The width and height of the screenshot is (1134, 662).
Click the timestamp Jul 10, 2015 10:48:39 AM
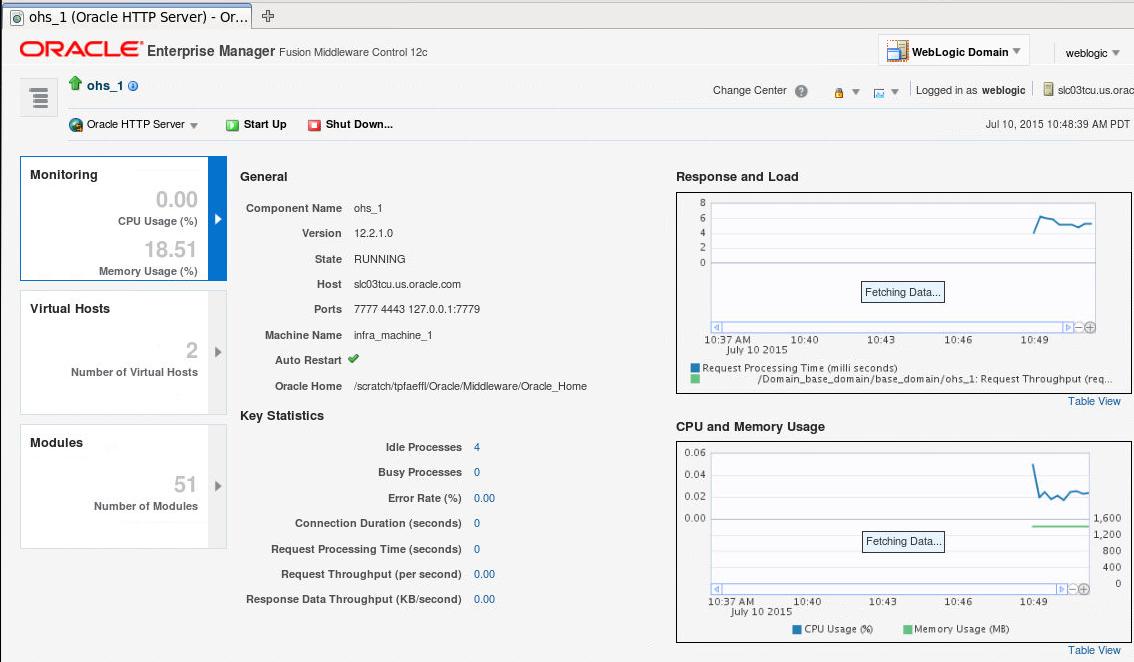(1057, 124)
